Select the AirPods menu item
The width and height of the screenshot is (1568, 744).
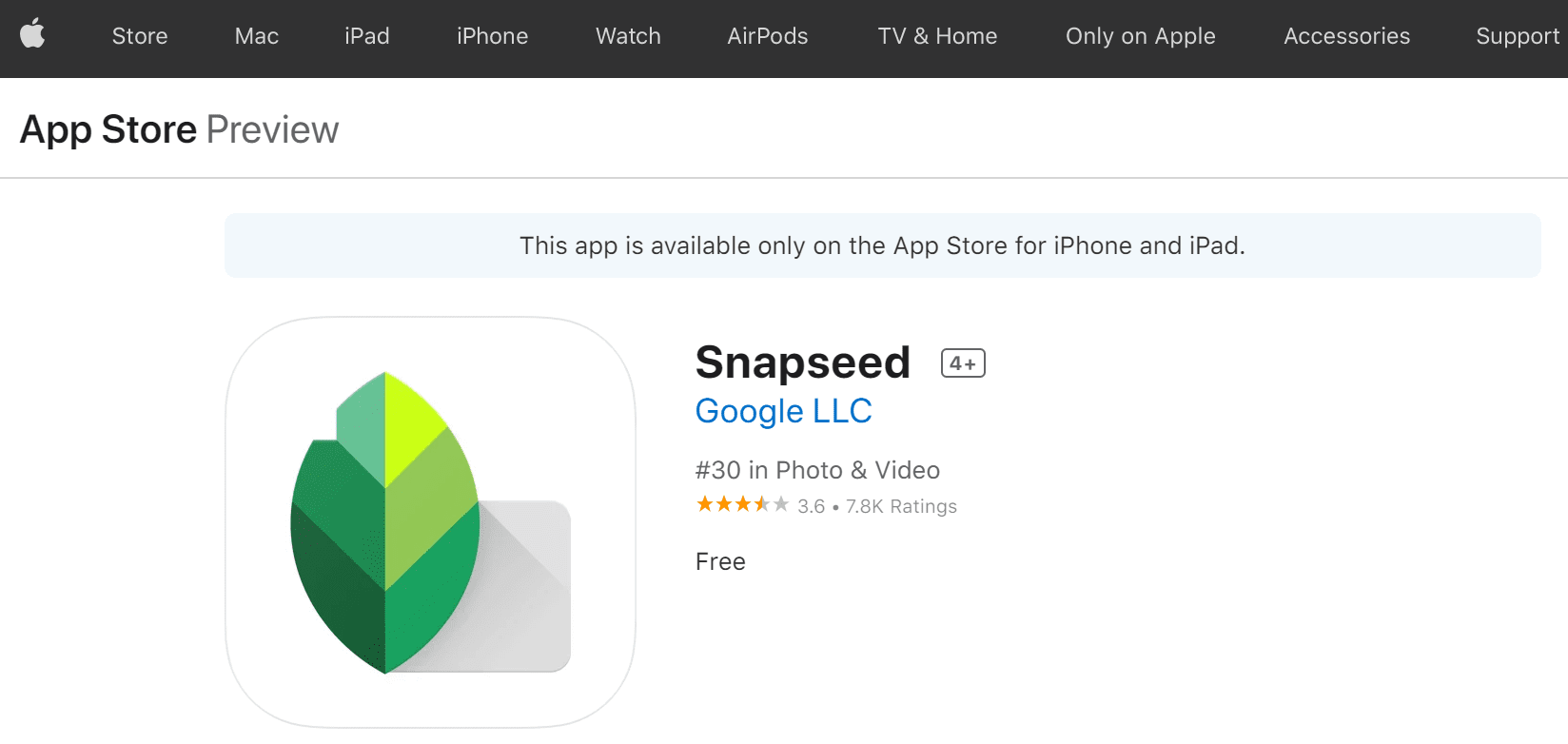tap(767, 37)
